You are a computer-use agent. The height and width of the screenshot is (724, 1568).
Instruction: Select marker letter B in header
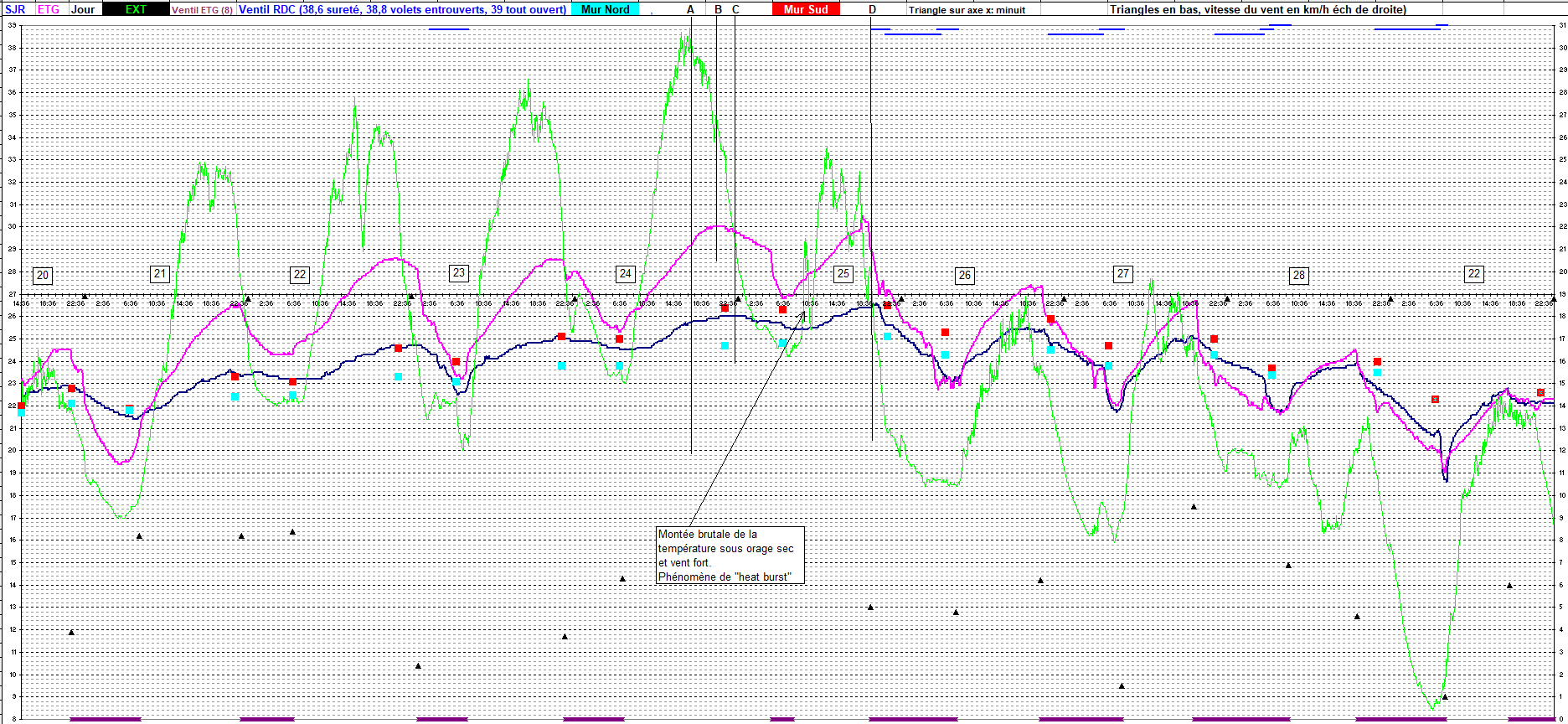click(718, 9)
